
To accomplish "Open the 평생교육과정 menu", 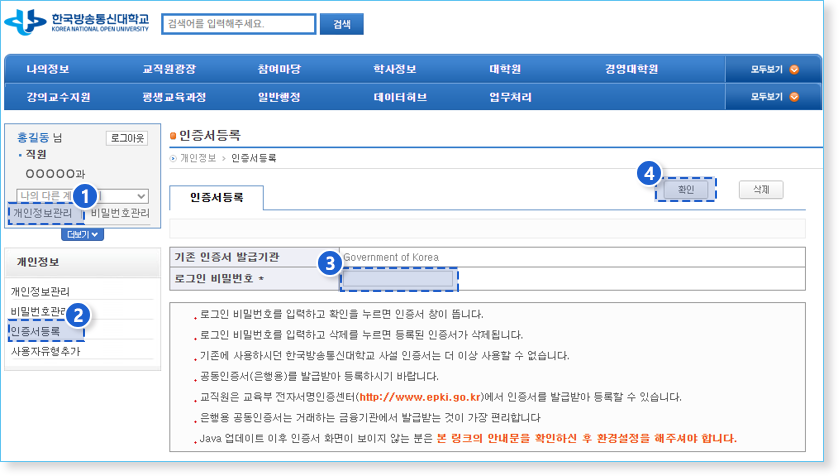I will pos(174,97).
